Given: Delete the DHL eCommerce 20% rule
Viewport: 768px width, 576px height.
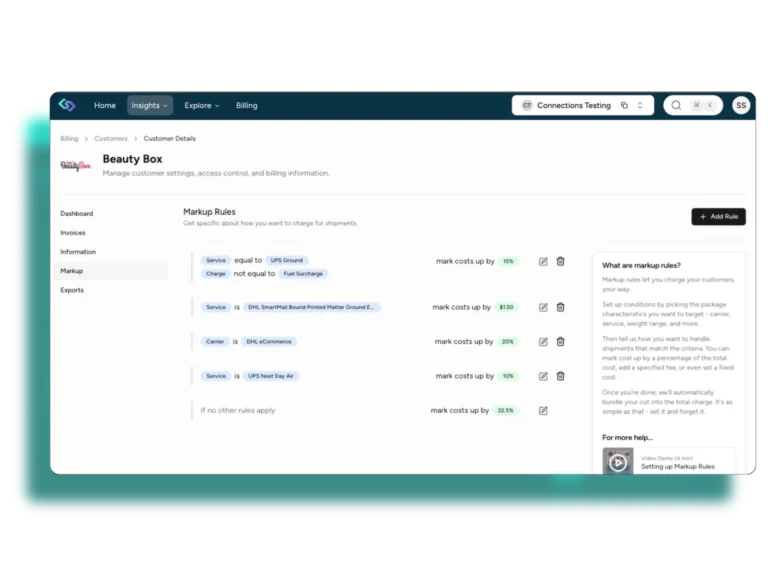Looking at the screenshot, I should [x=560, y=342].
